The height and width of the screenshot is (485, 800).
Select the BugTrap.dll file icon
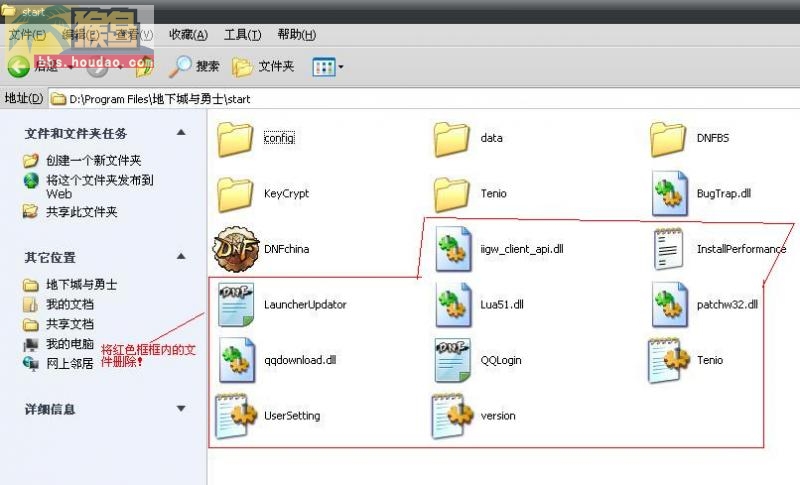pyautogui.click(x=670, y=194)
